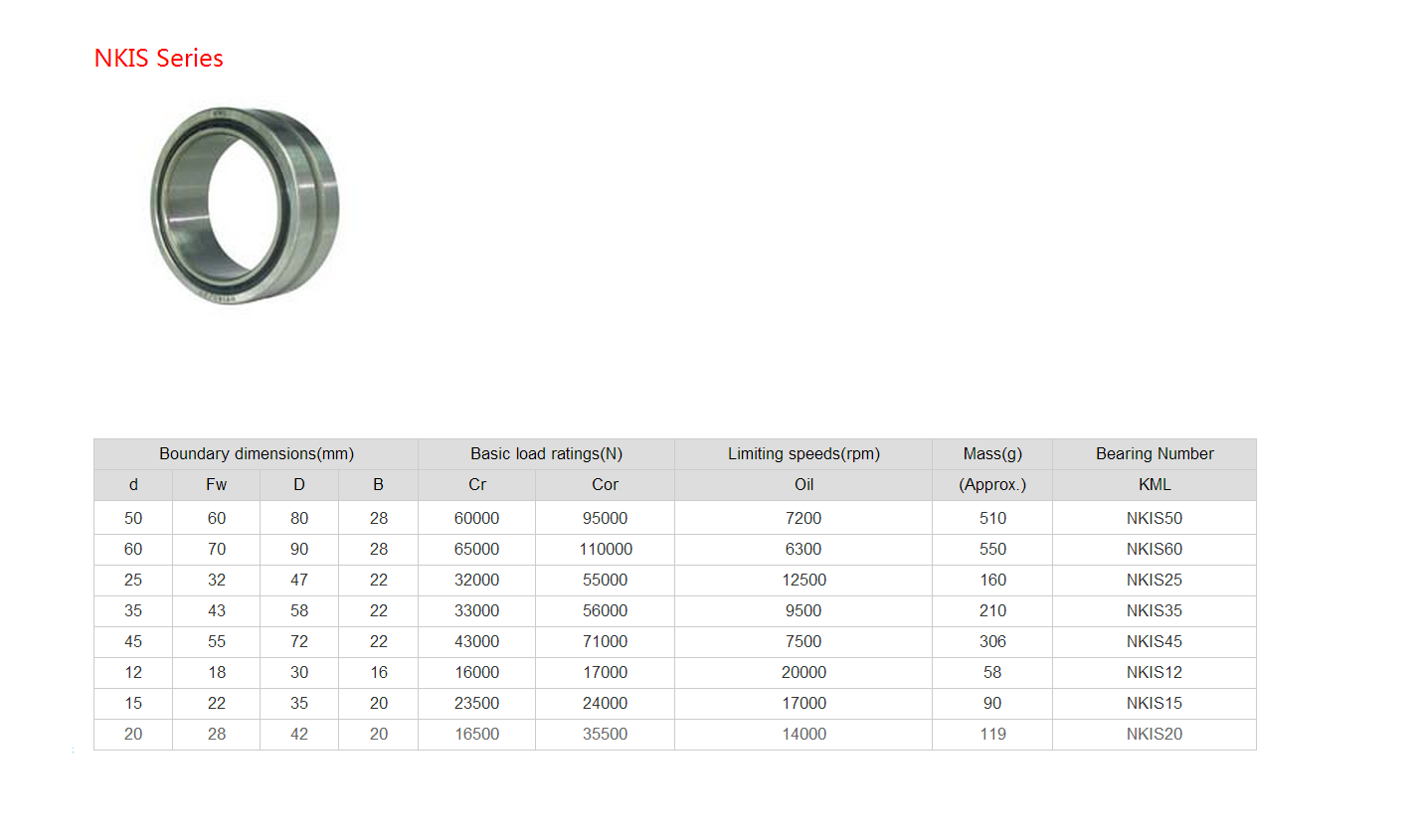Click the Cr subheader cell
Image resolution: width=1424 pixels, height=840 pixels.
477,485
